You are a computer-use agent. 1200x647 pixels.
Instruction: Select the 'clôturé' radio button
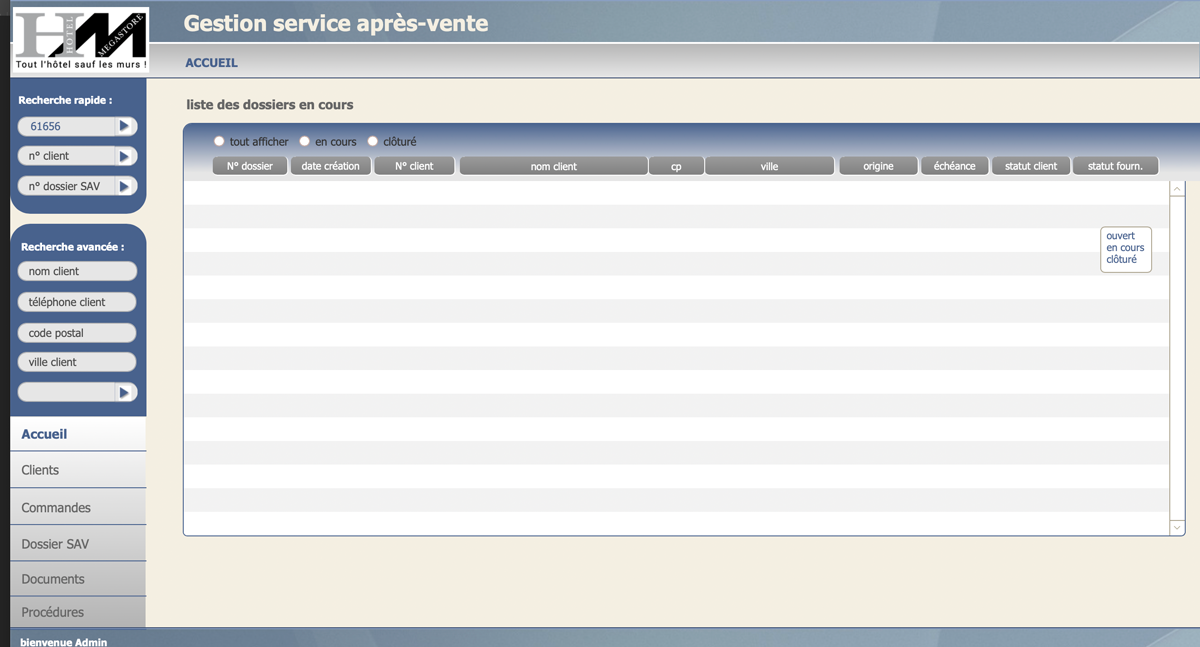coord(373,141)
